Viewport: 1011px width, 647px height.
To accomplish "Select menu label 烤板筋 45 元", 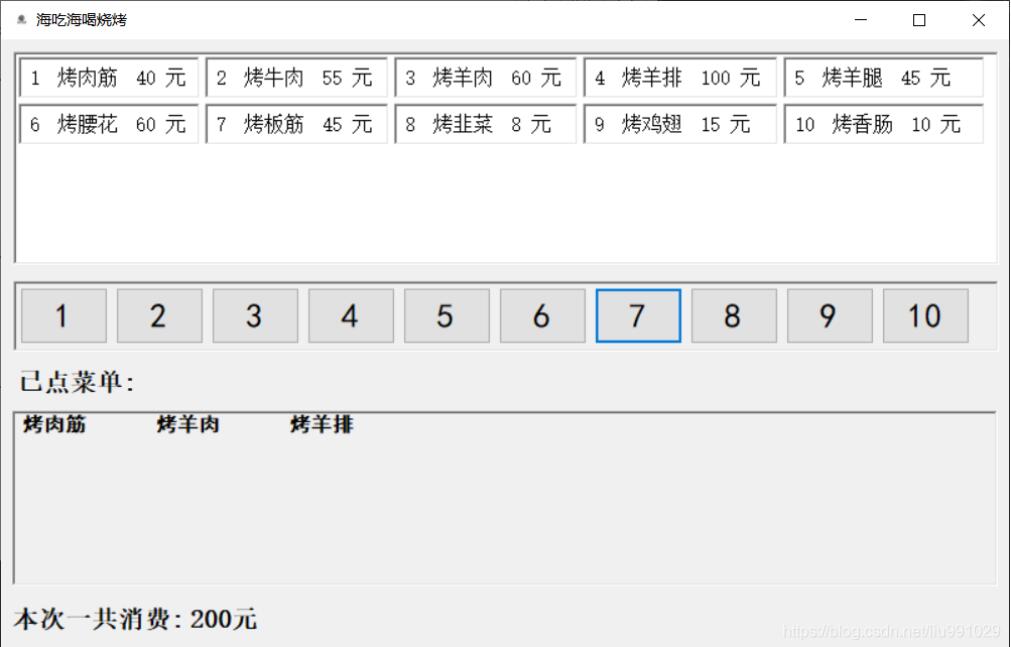I will tap(296, 124).
